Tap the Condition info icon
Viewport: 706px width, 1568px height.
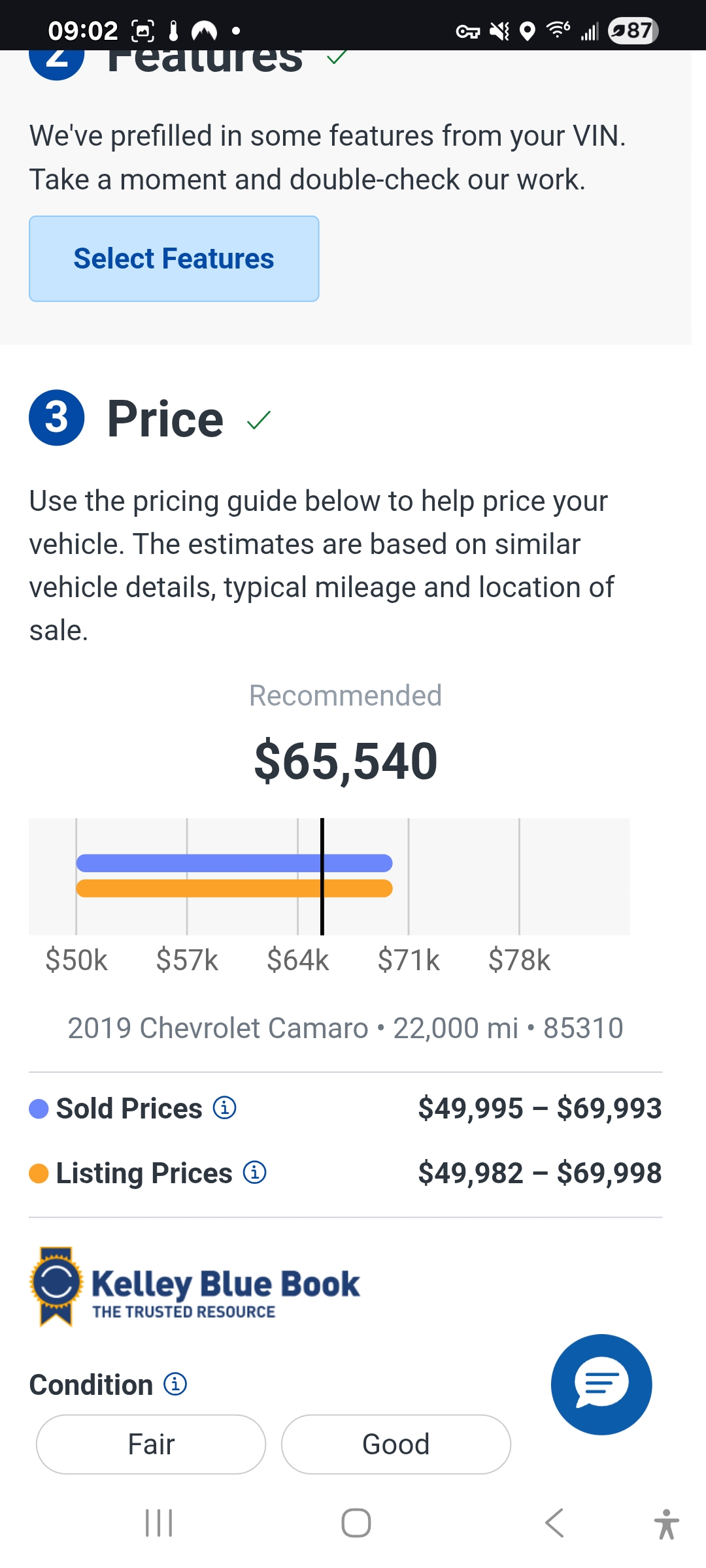[x=175, y=1384]
